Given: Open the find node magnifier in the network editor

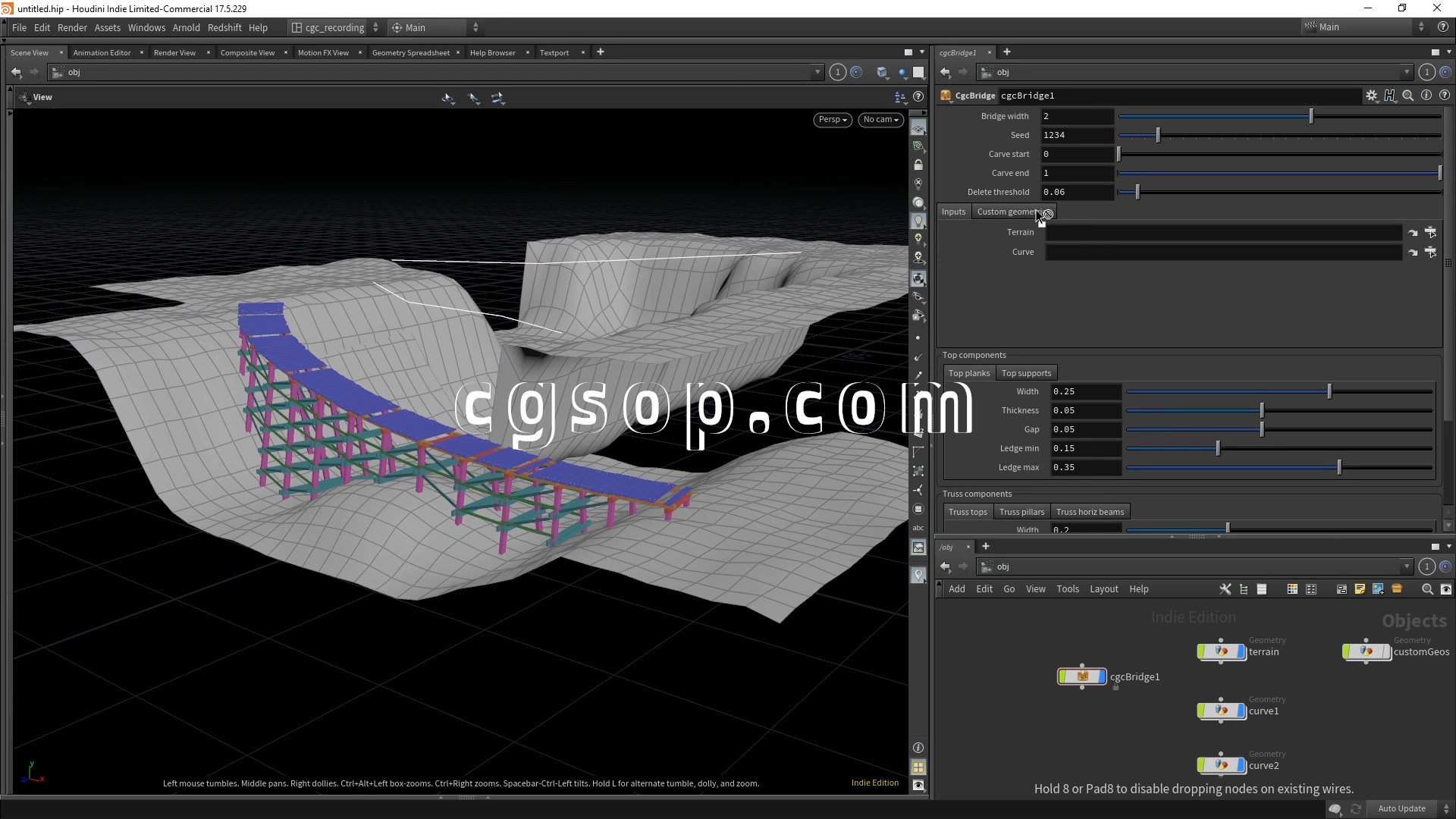Looking at the screenshot, I should click(1427, 589).
